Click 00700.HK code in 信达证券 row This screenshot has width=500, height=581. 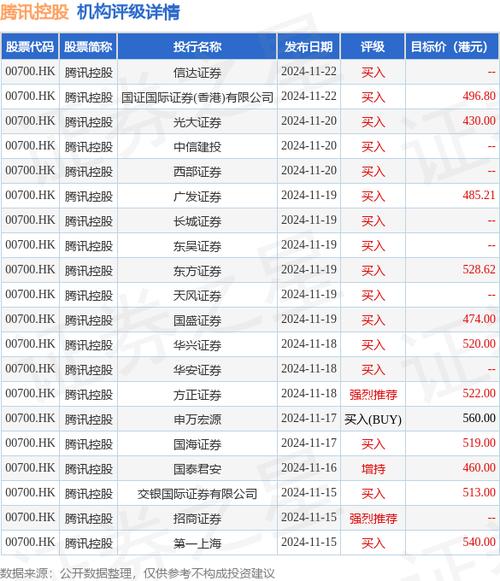tap(30, 71)
